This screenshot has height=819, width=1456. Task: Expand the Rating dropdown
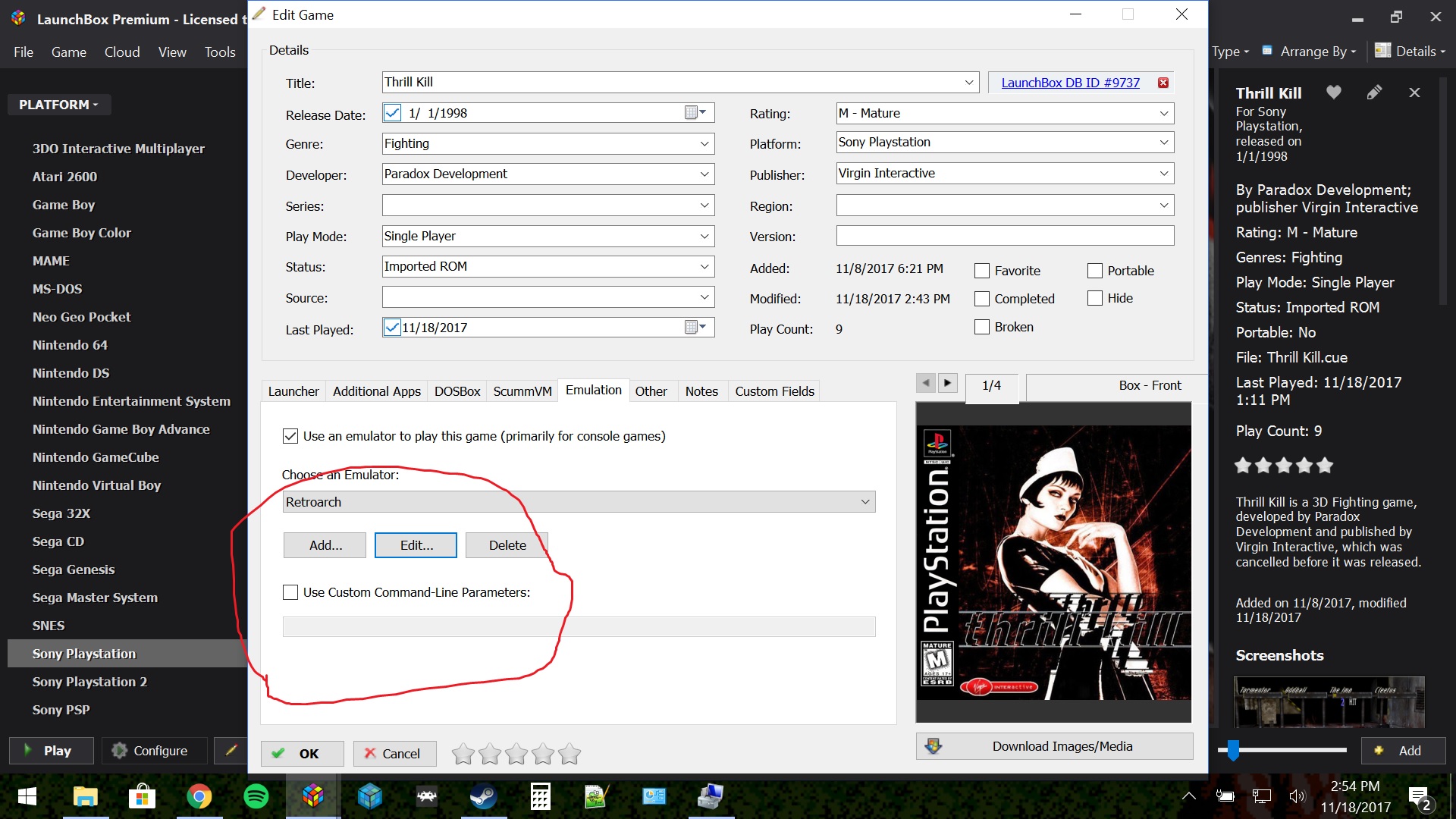(1164, 113)
